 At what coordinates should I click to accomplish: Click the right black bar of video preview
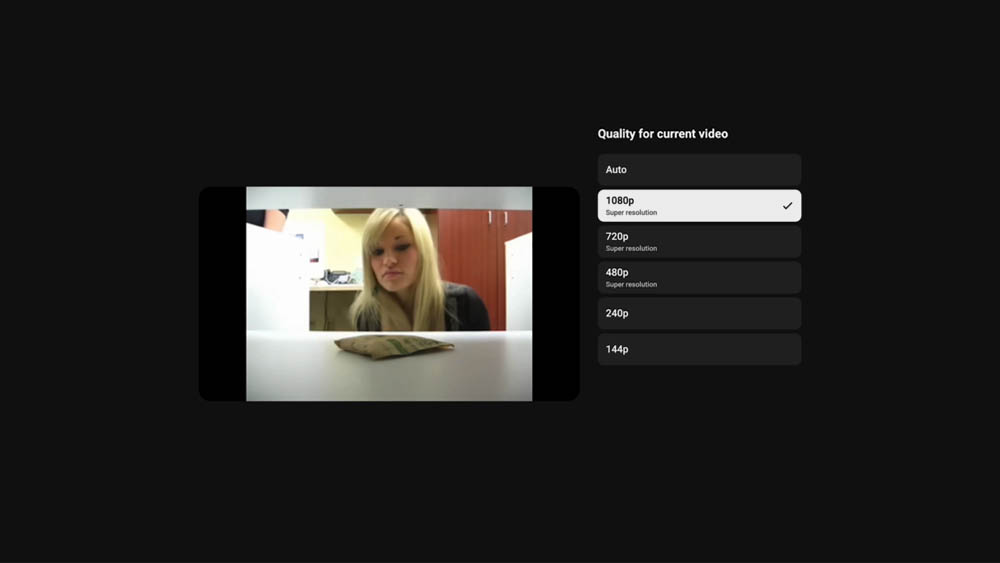[556, 294]
